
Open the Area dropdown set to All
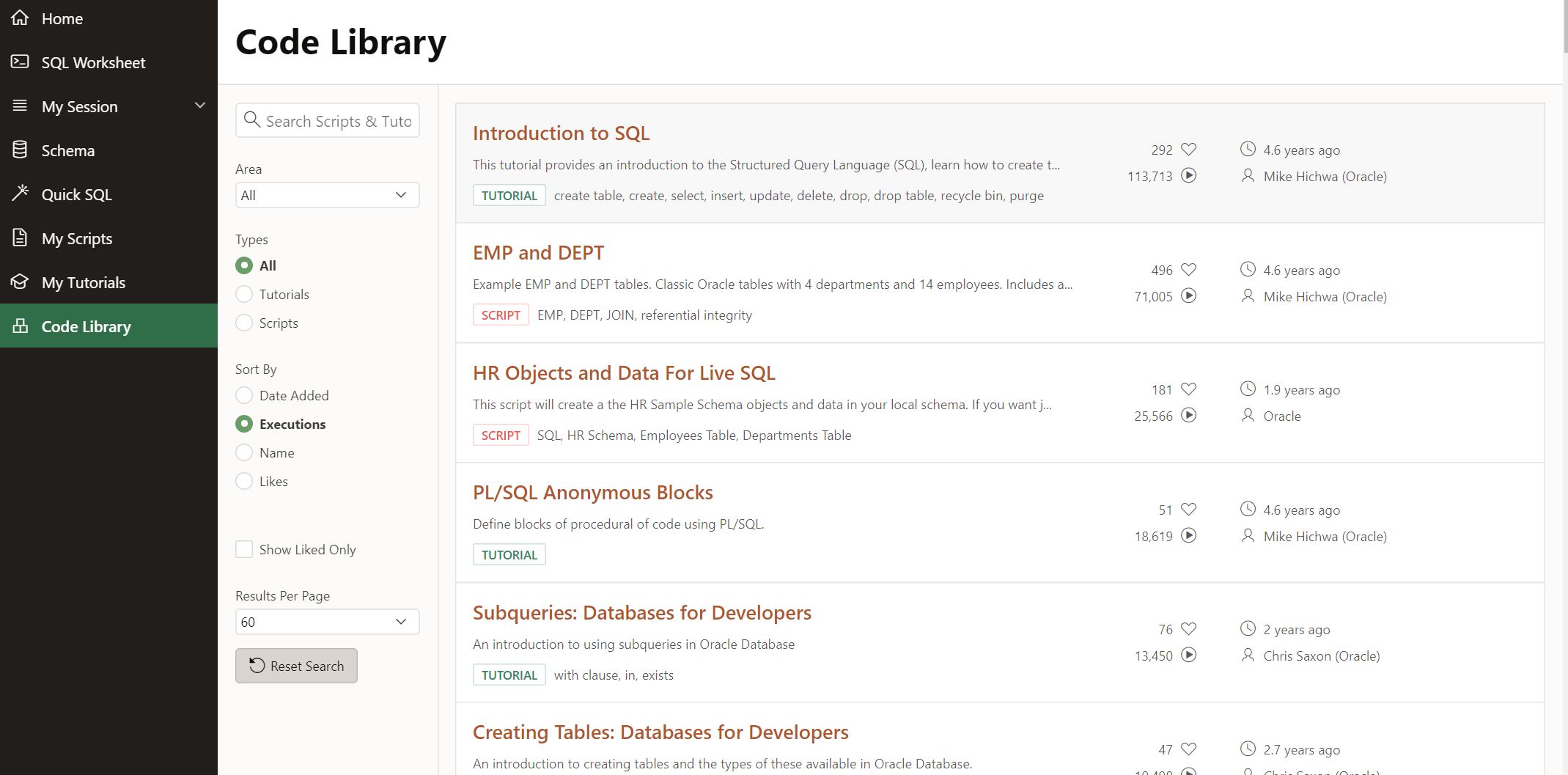coord(327,195)
